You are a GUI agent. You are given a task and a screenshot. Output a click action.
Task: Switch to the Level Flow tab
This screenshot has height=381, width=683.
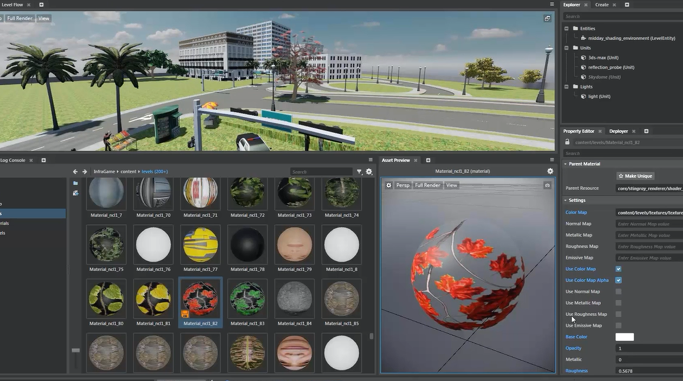(12, 5)
